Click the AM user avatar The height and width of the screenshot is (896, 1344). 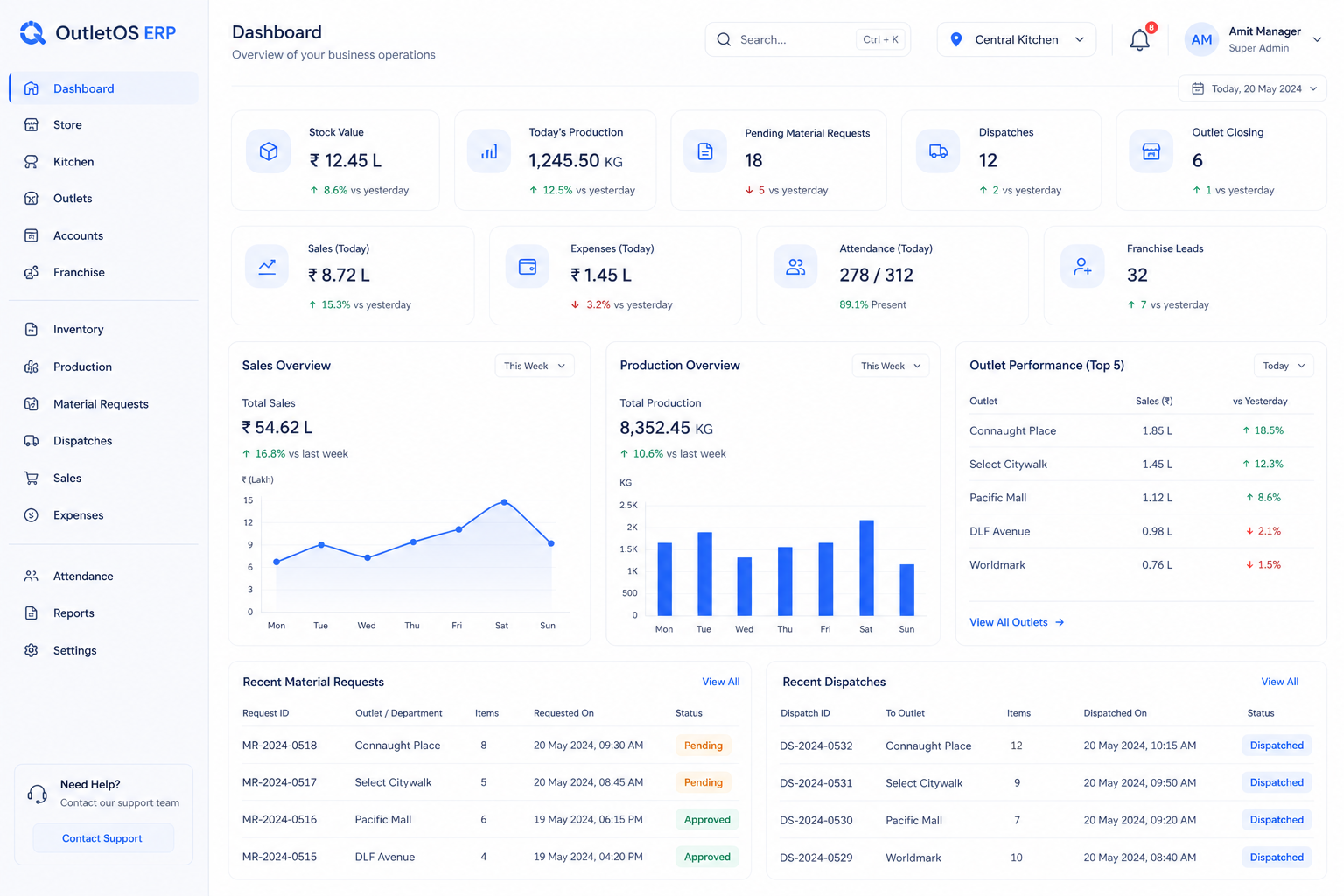[1201, 39]
